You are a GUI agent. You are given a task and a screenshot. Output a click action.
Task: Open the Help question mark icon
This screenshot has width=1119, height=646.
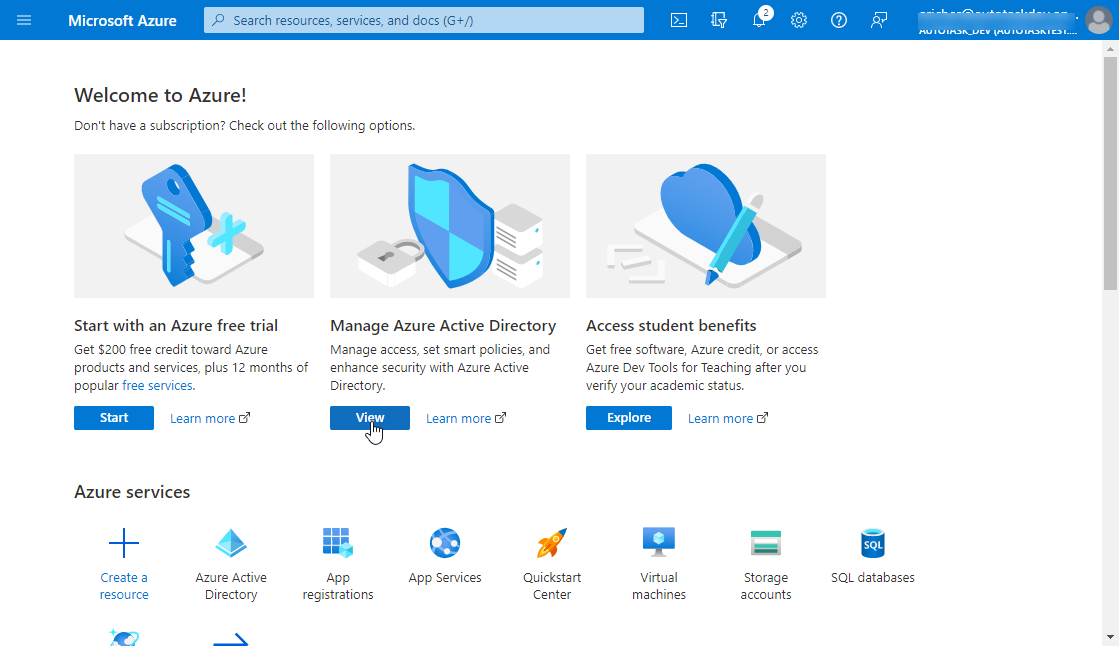(839, 20)
